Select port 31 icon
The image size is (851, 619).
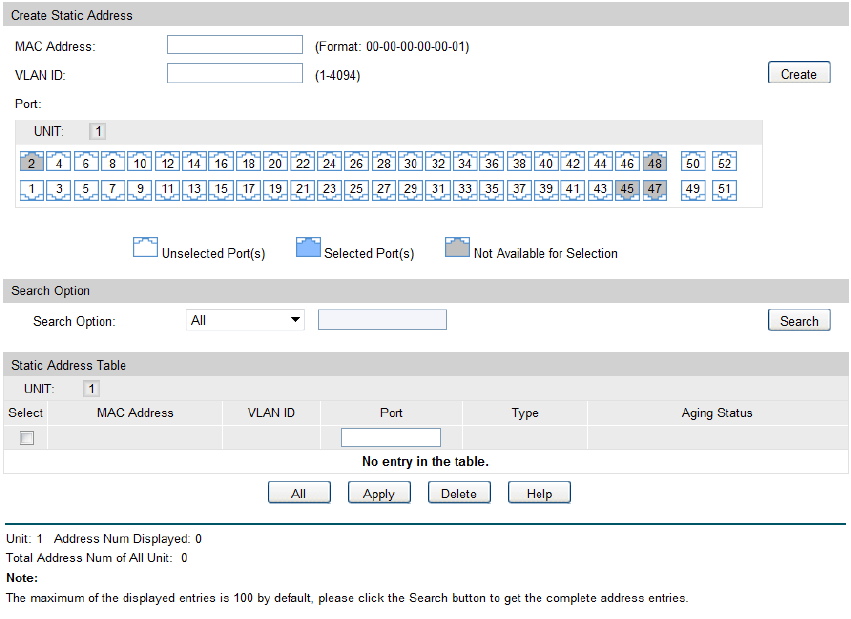click(437, 190)
